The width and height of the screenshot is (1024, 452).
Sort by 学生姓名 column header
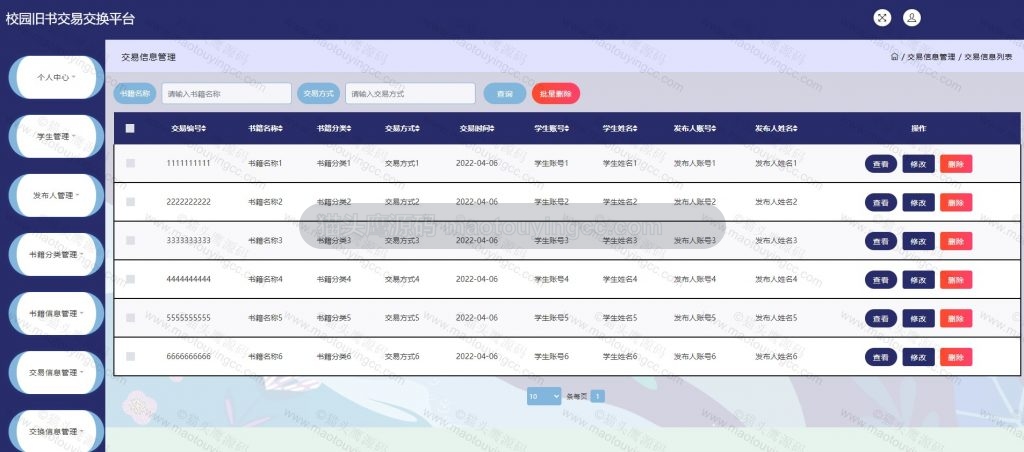[x=619, y=129]
